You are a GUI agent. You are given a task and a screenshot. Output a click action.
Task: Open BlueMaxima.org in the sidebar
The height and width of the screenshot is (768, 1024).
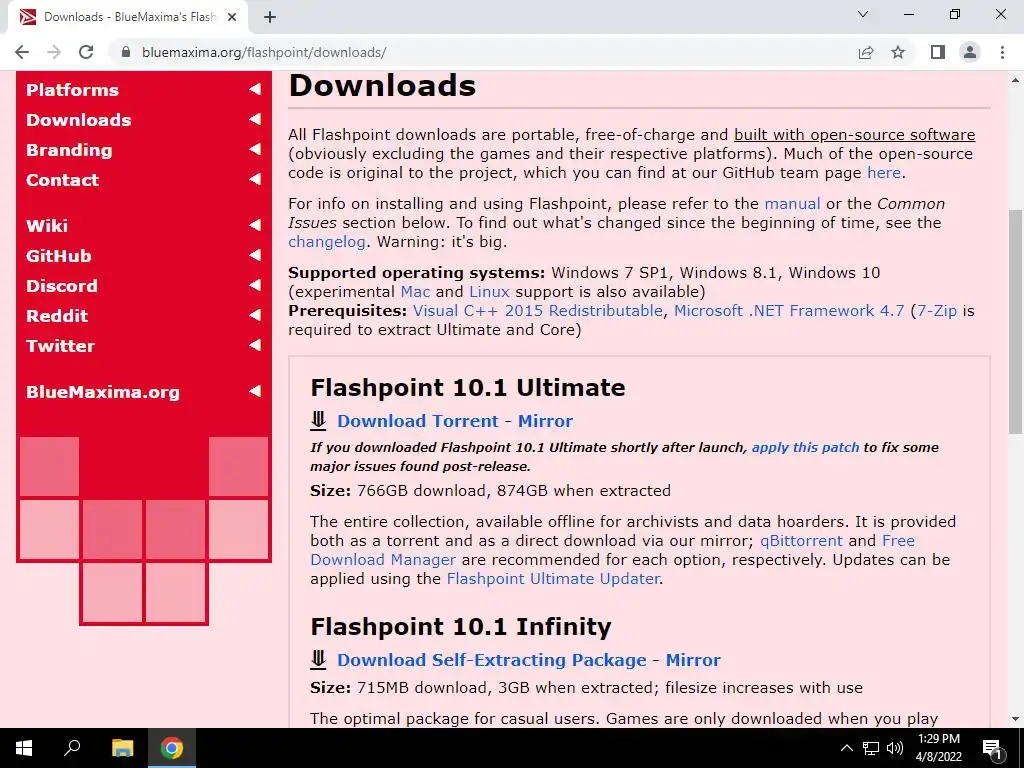pos(103,392)
